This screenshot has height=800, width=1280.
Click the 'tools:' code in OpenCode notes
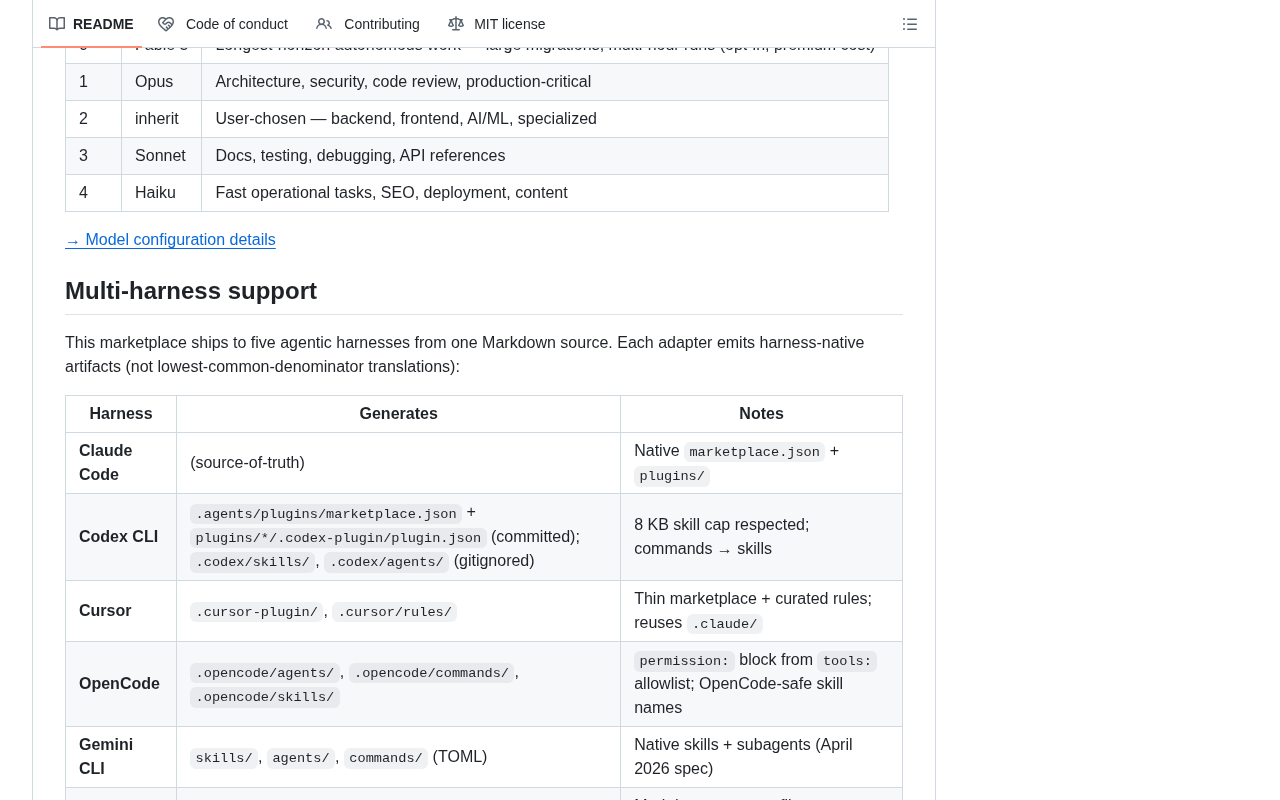pyautogui.click(x=847, y=661)
